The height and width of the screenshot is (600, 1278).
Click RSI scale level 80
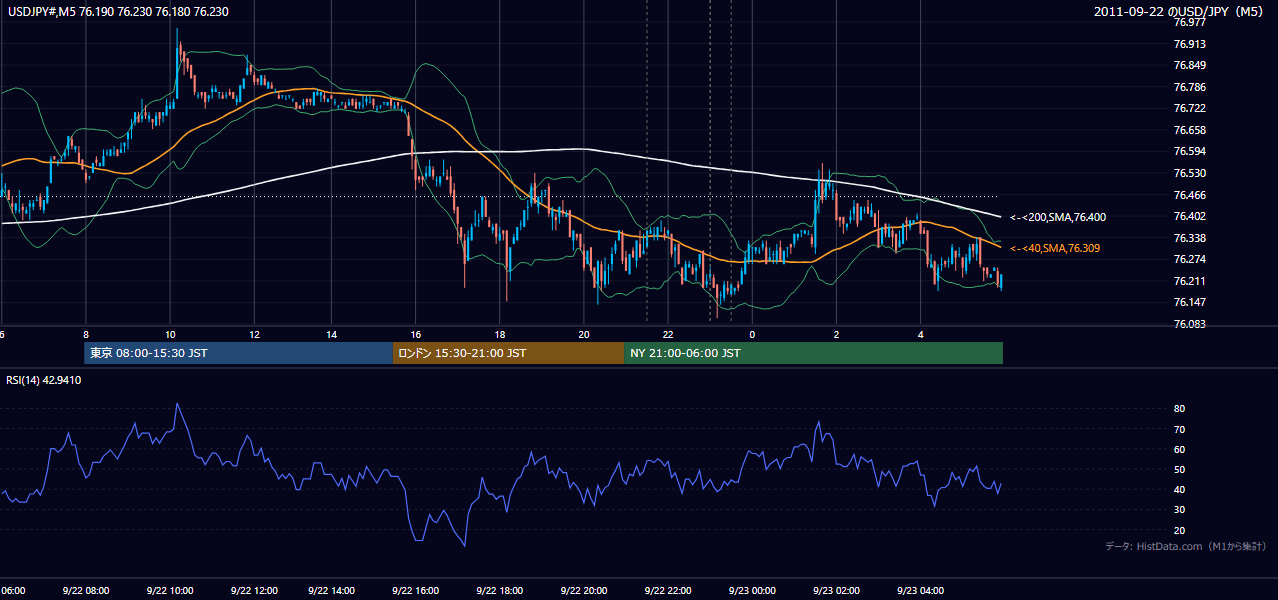click(1179, 409)
